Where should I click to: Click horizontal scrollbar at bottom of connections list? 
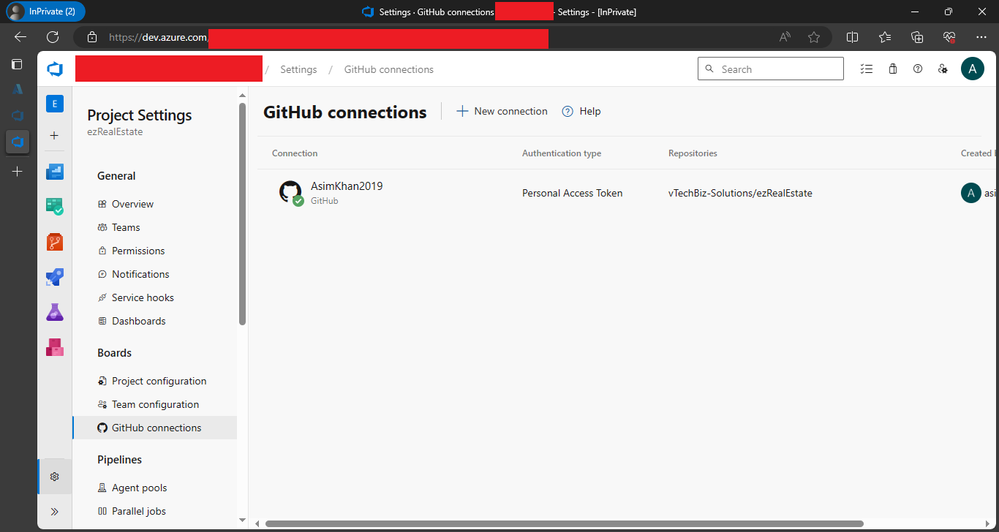point(564,524)
